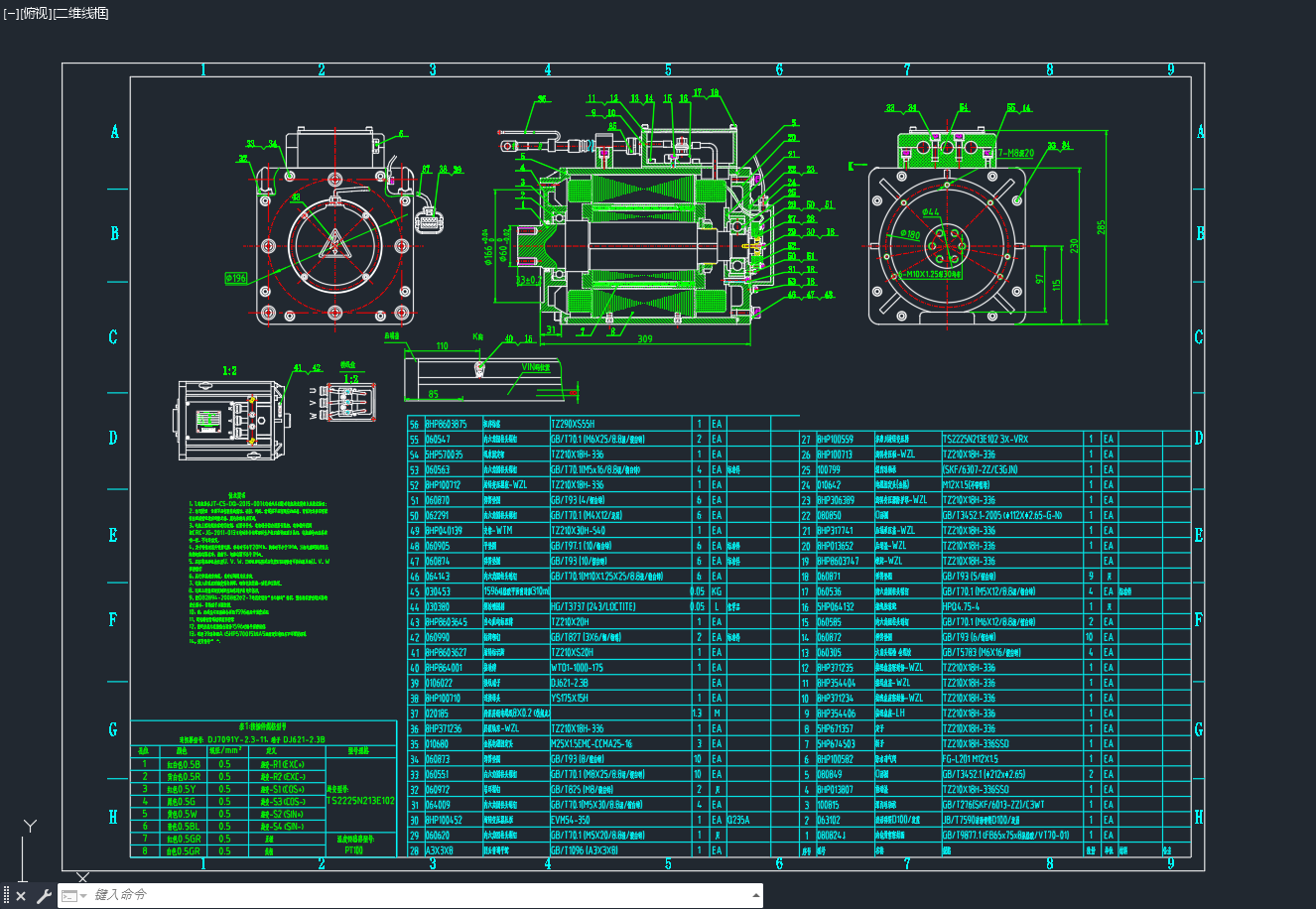
Task: Select the TZ210X20H specification cell
Action: click(x=571, y=622)
